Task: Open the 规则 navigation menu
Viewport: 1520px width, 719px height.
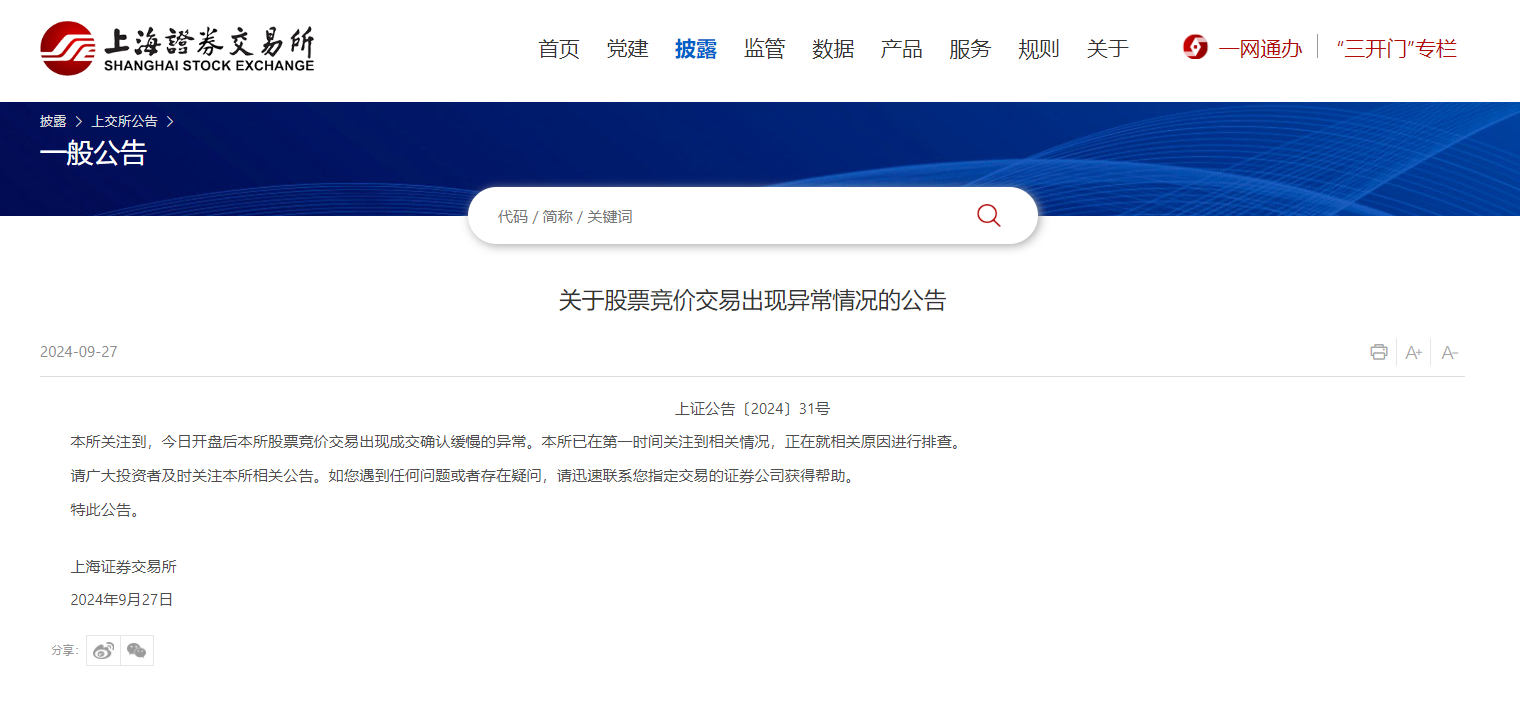Action: point(1038,49)
